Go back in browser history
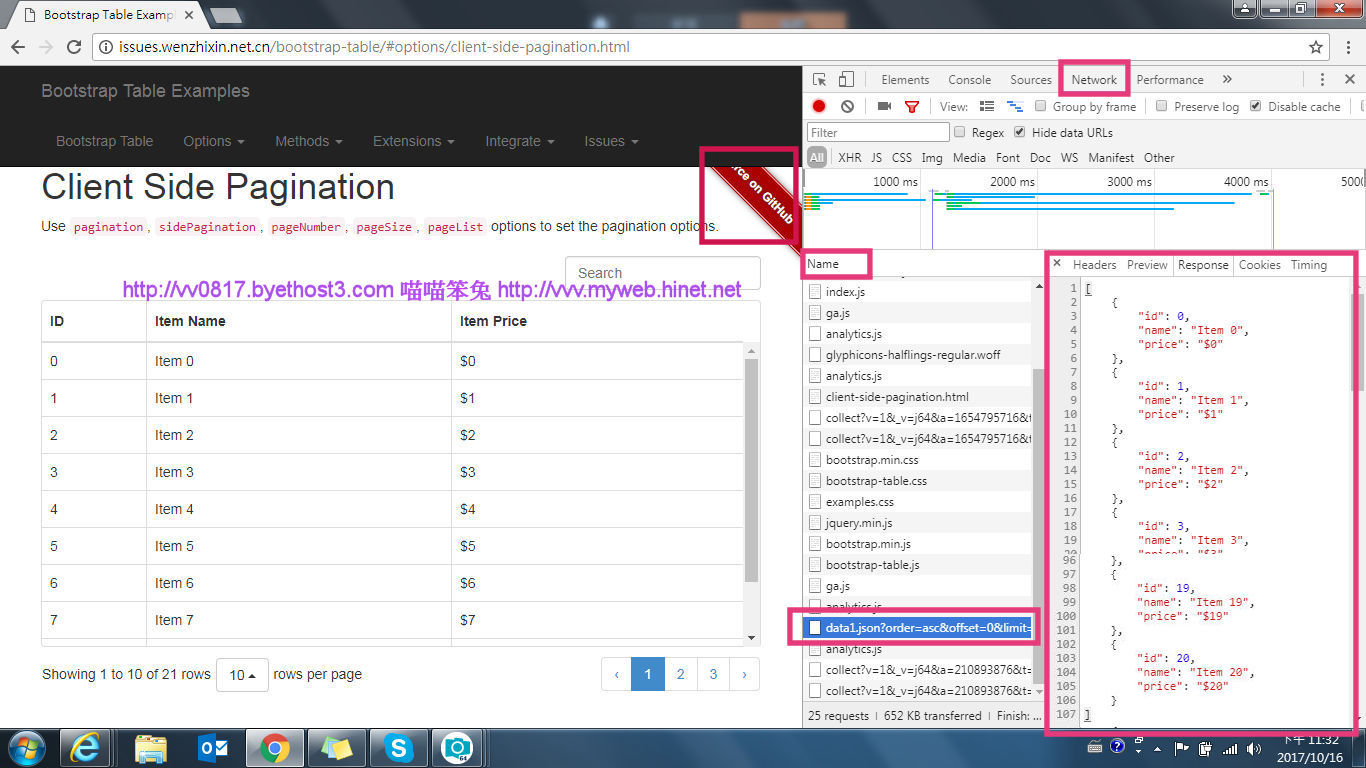This screenshot has width=1366, height=768. point(18,47)
